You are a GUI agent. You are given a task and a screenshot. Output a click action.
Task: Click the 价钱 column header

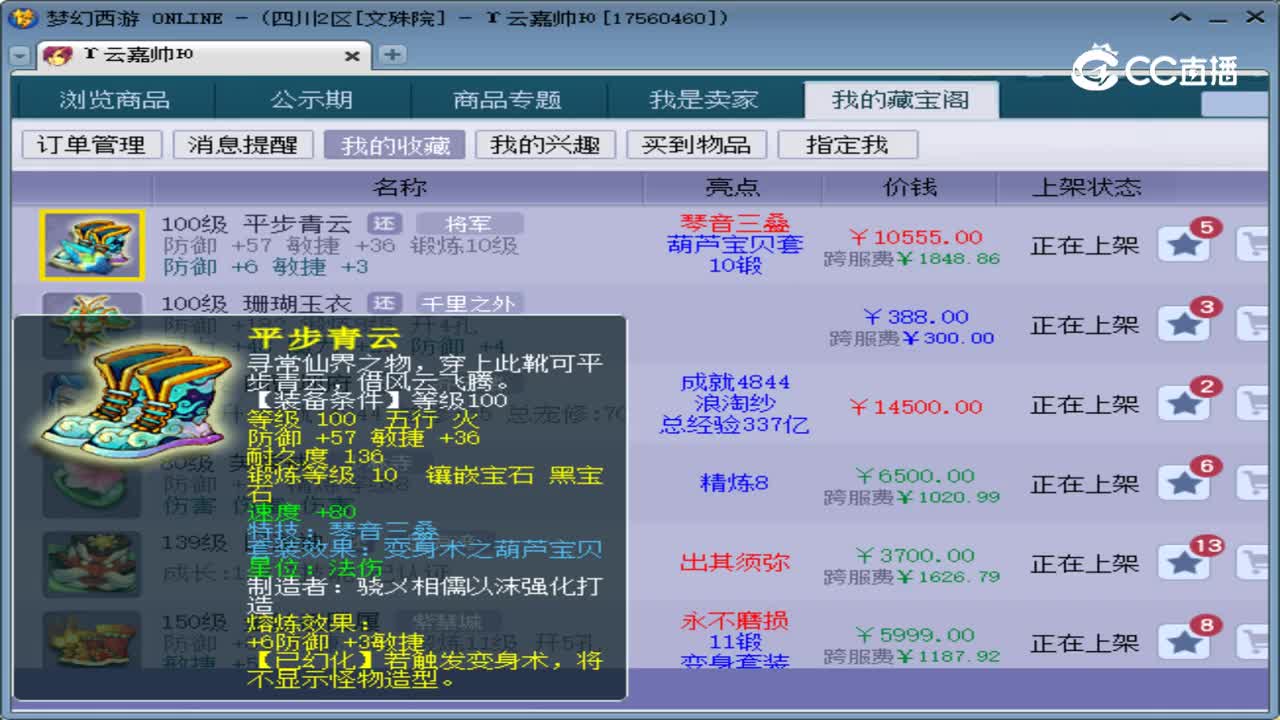(x=910, y=188)
